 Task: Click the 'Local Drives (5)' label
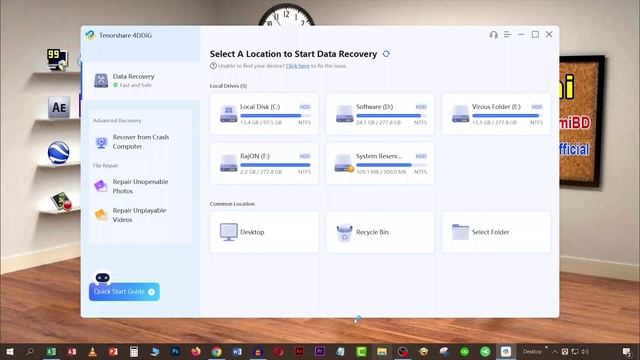[228, 86]
